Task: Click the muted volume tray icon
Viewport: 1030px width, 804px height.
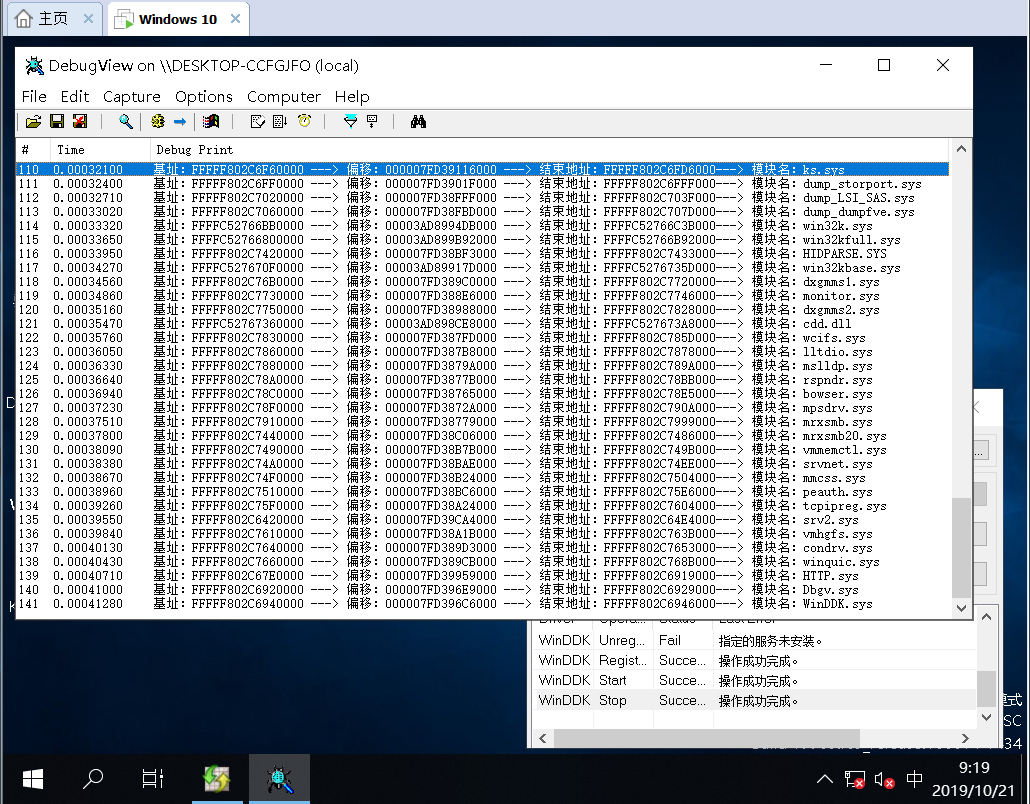Action: 884,780
